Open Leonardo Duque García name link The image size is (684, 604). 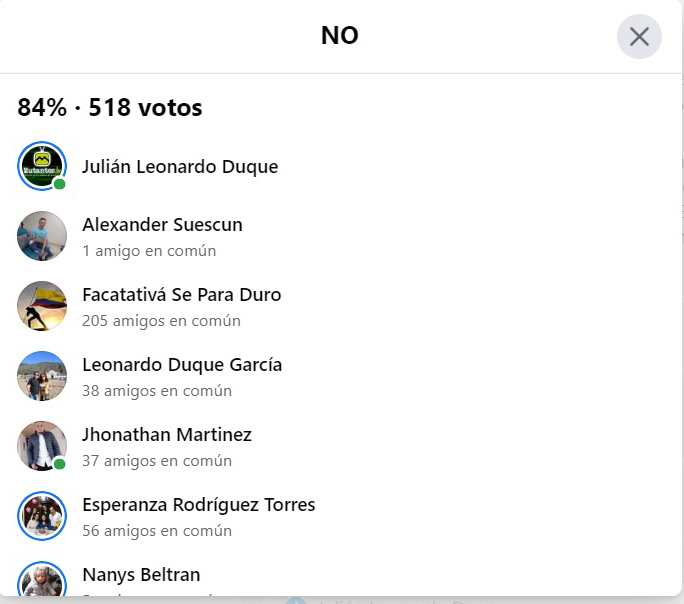[x=182, y=365]
